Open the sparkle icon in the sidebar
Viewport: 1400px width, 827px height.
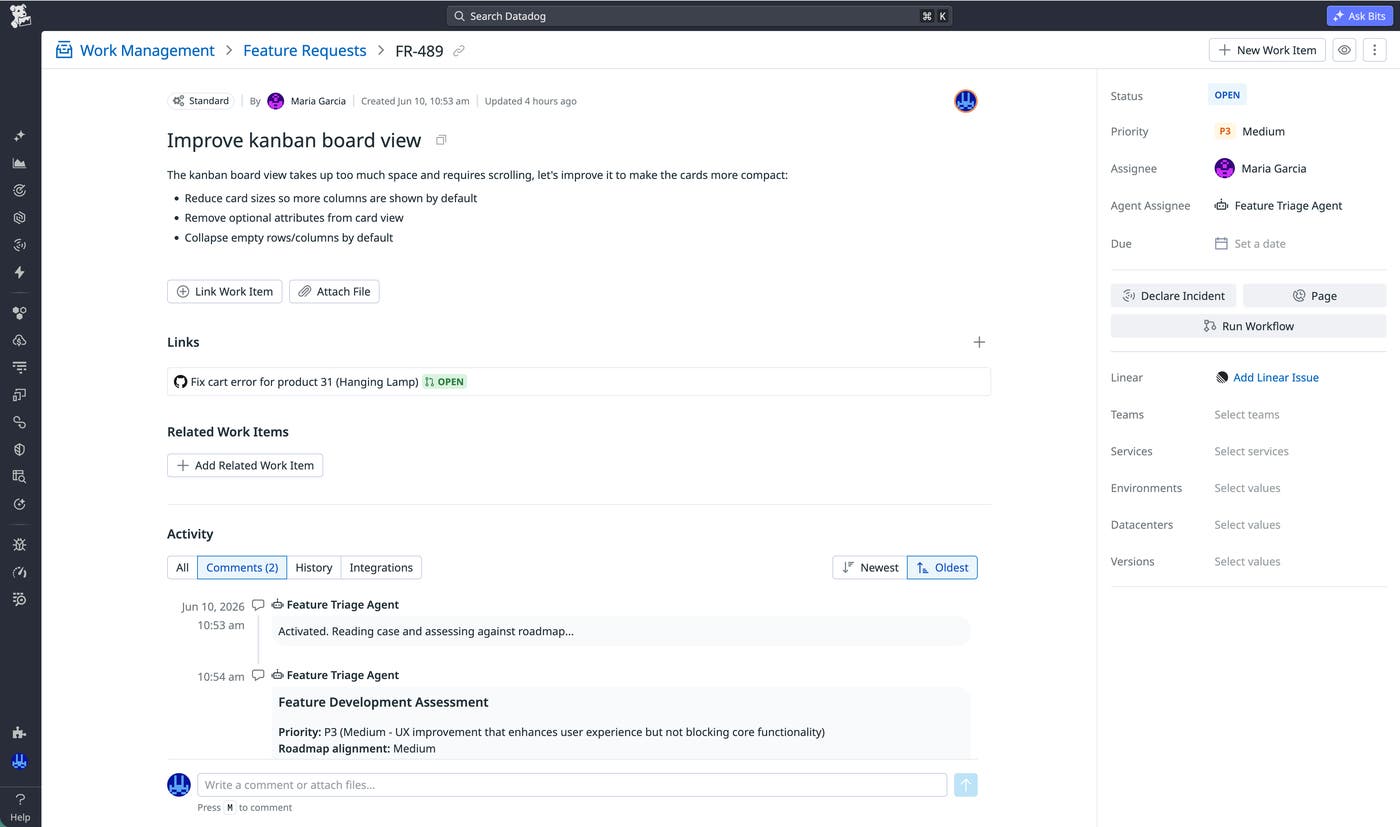point(19,136)
